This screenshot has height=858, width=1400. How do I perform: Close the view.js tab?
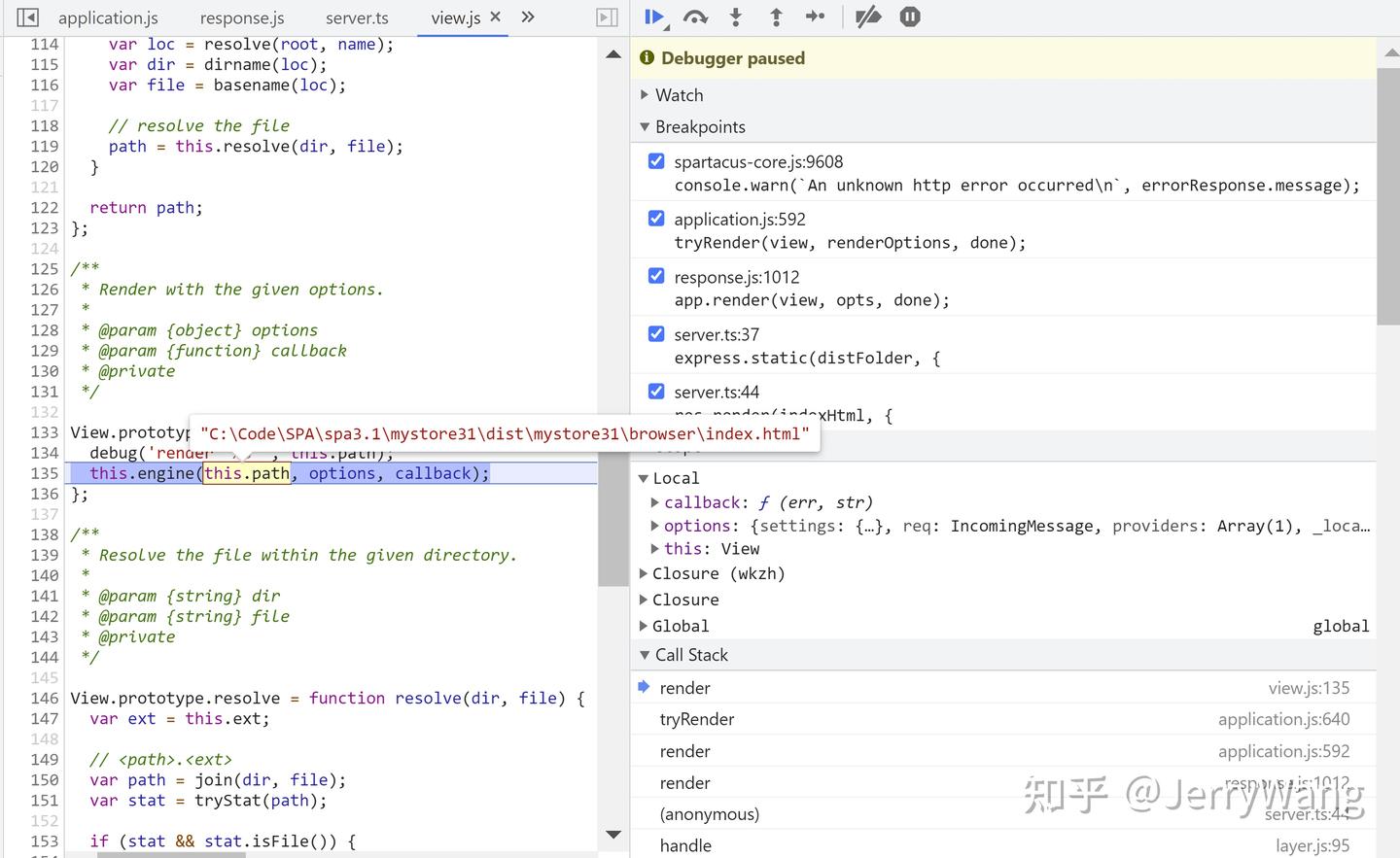point(496,17)
